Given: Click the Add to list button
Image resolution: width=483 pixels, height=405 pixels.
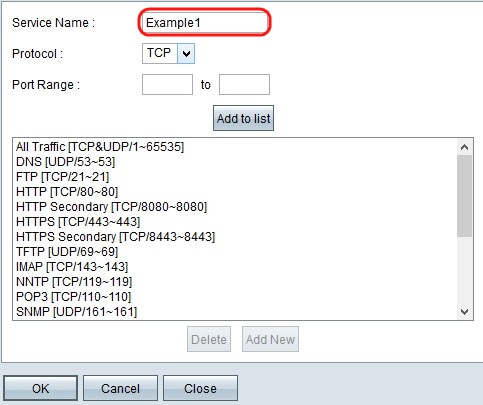Looking at the screenshot, I should click(243, 118).
